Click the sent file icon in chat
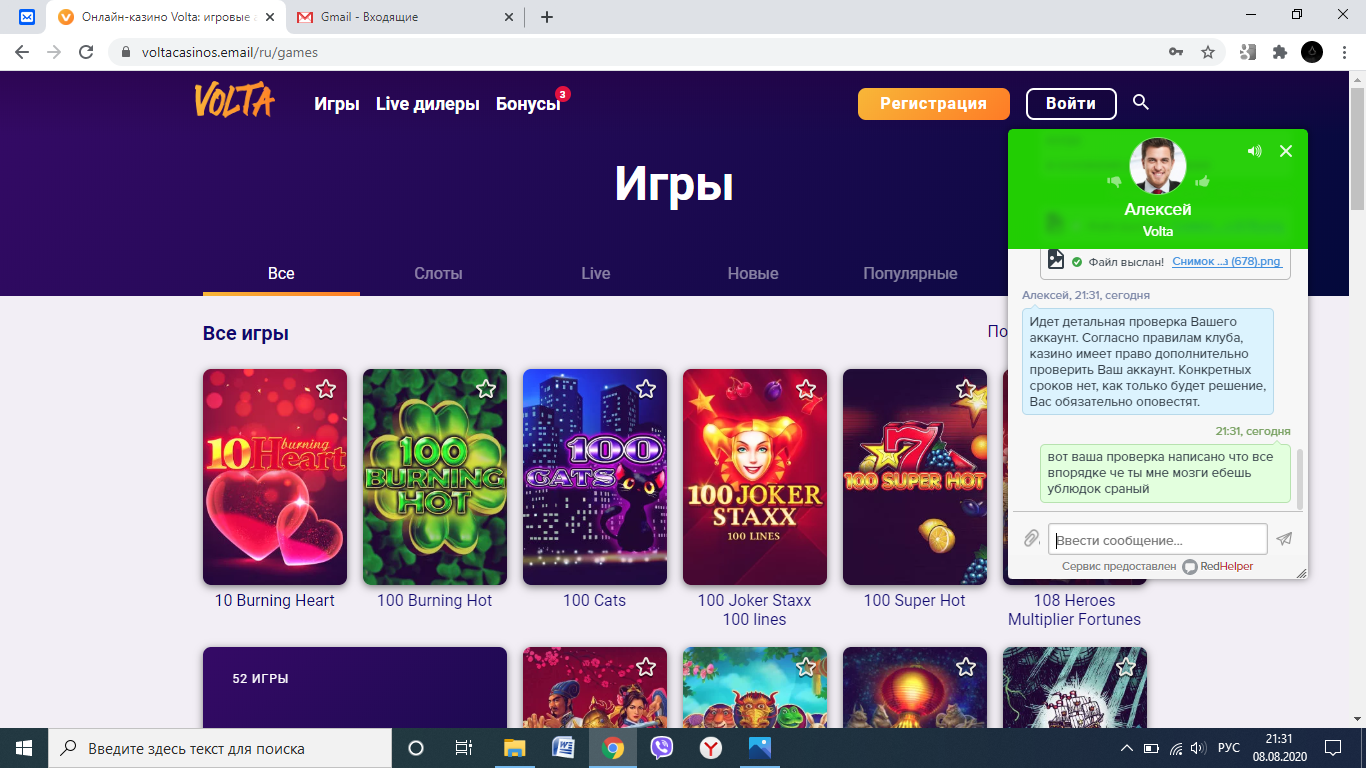The image size is (1366, 768). pos(1055,260)
